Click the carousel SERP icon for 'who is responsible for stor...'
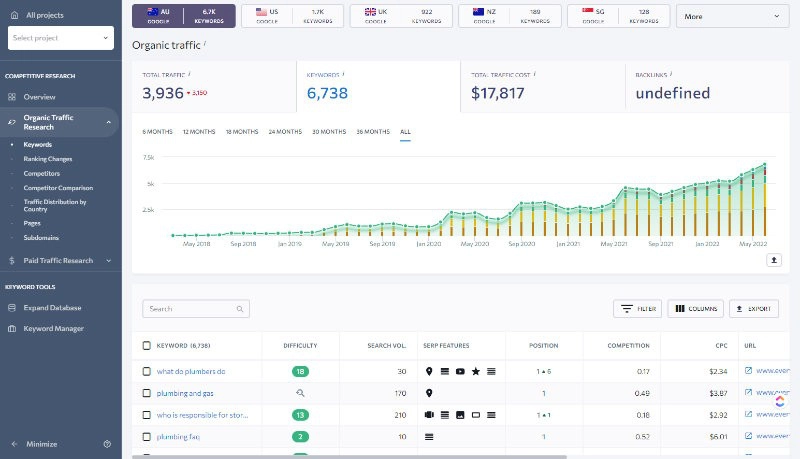This screenshot has width=800, height=459. 429,415
